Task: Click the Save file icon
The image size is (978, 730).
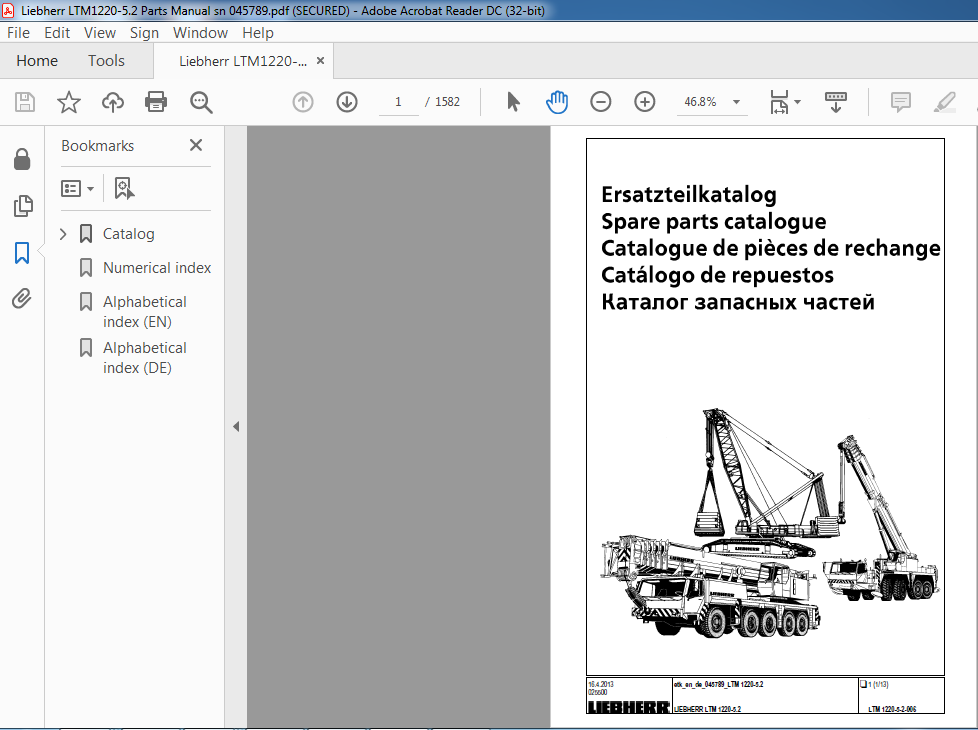Action: (25, 102)
